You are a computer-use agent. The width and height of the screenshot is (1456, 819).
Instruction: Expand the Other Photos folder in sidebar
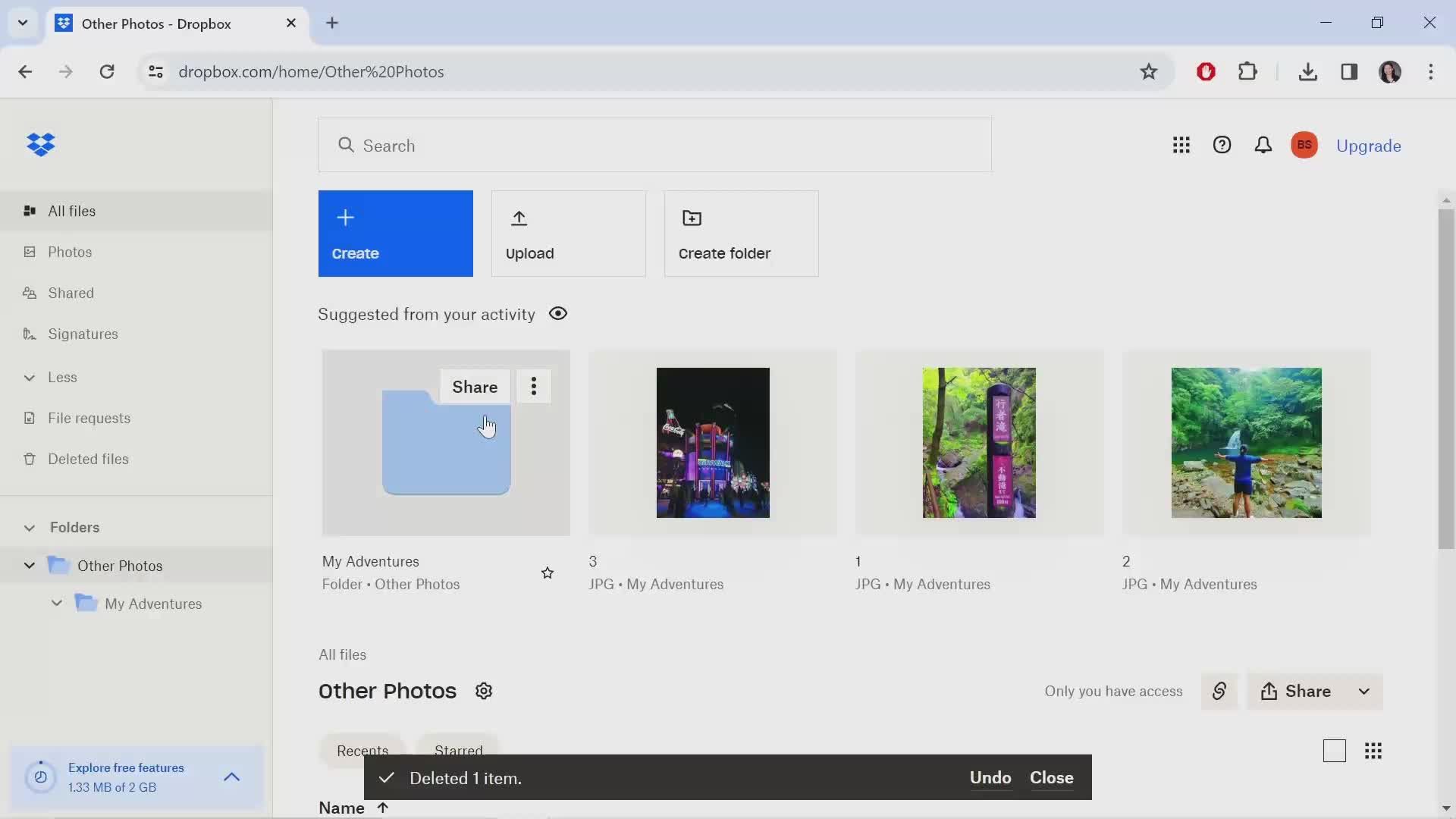[27, 565]
